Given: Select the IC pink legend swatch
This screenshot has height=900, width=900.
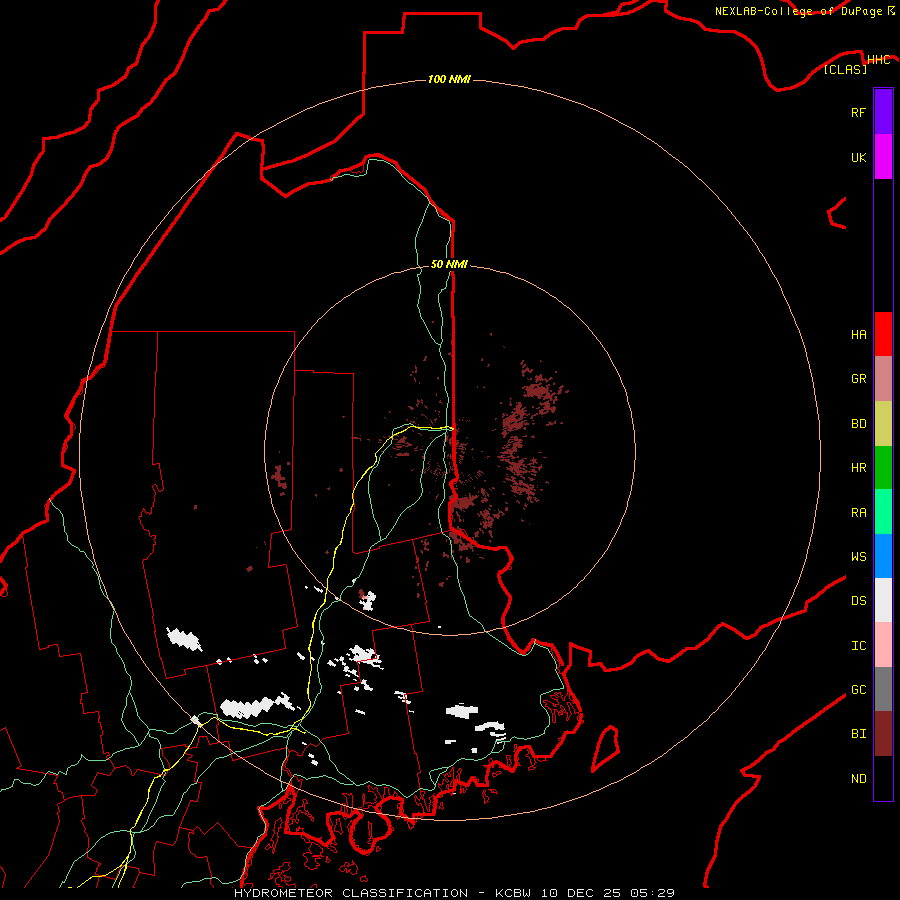Looking at the screenshot, I should tap(883, 645).
